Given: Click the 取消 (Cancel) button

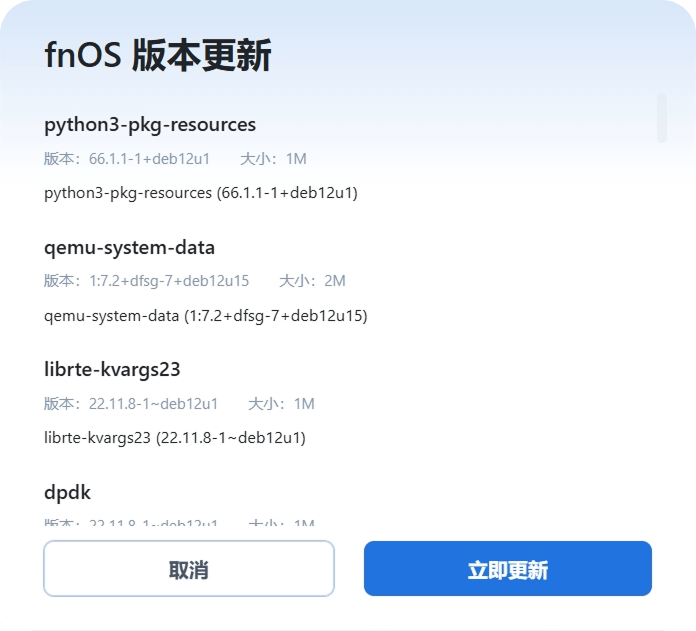Looking at the screenshot, I should [188, 569].
